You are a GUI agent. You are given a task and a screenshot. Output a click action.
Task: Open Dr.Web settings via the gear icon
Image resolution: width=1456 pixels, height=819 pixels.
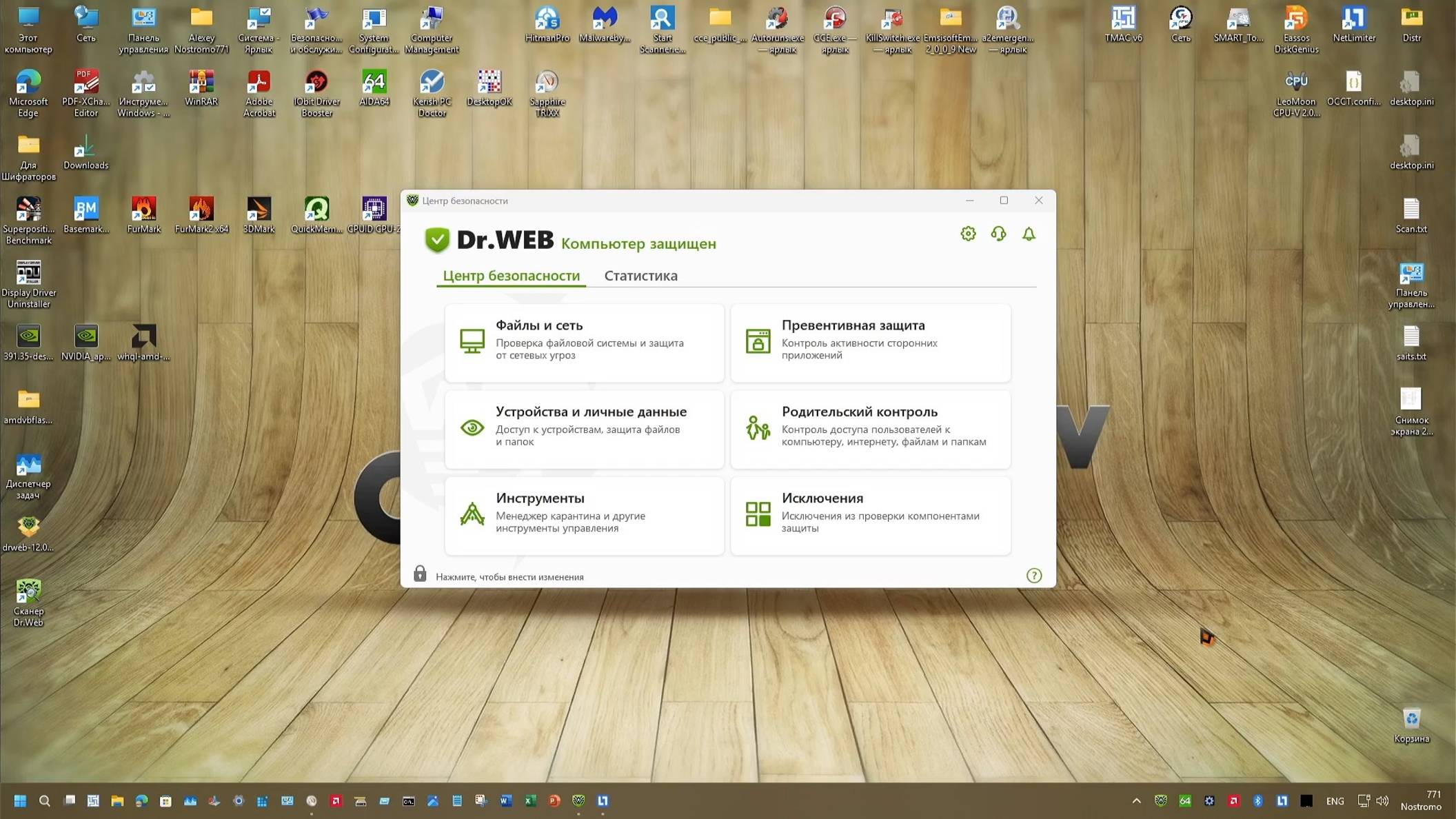click(x=968, y=234)
